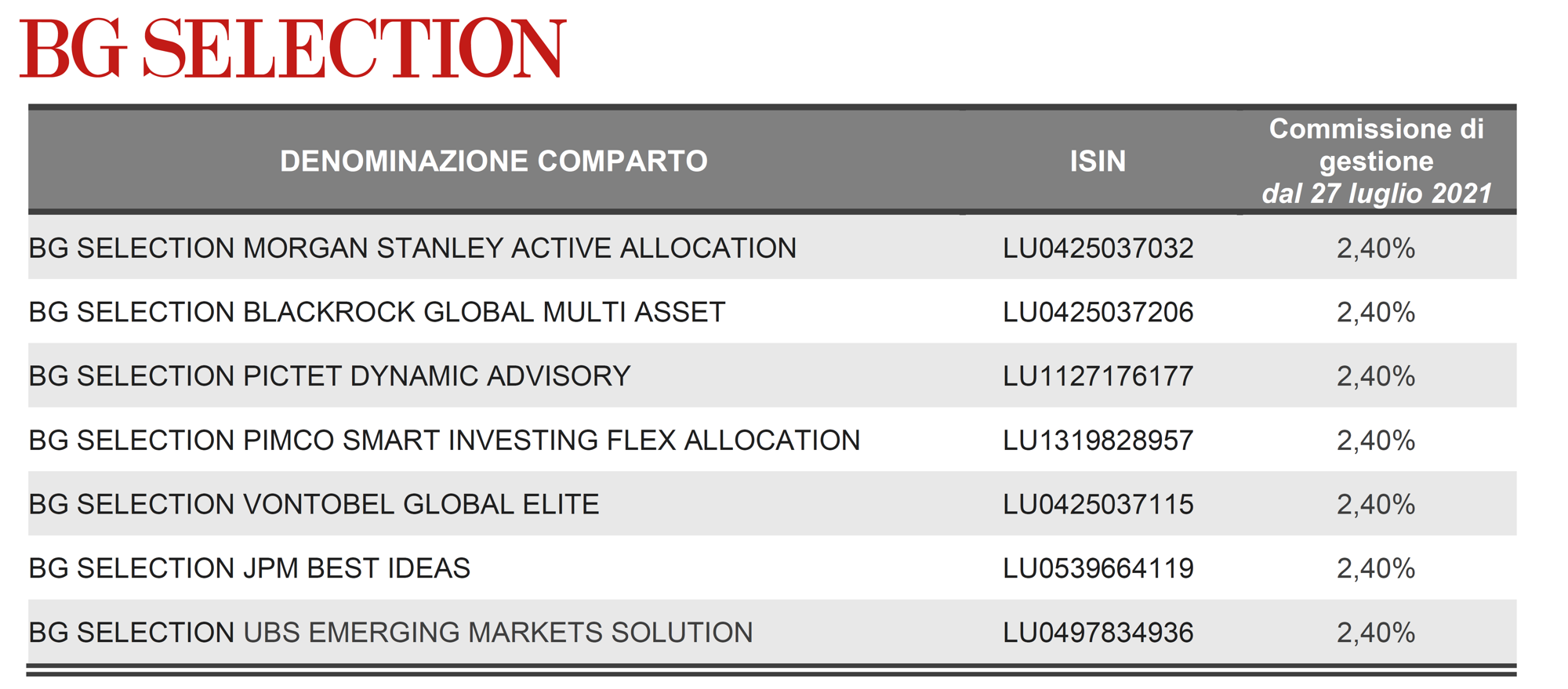Click the 2,40% fee for UBS Emerging Markets row
The image size is (1568, 689).
[x=1376, y=633]
